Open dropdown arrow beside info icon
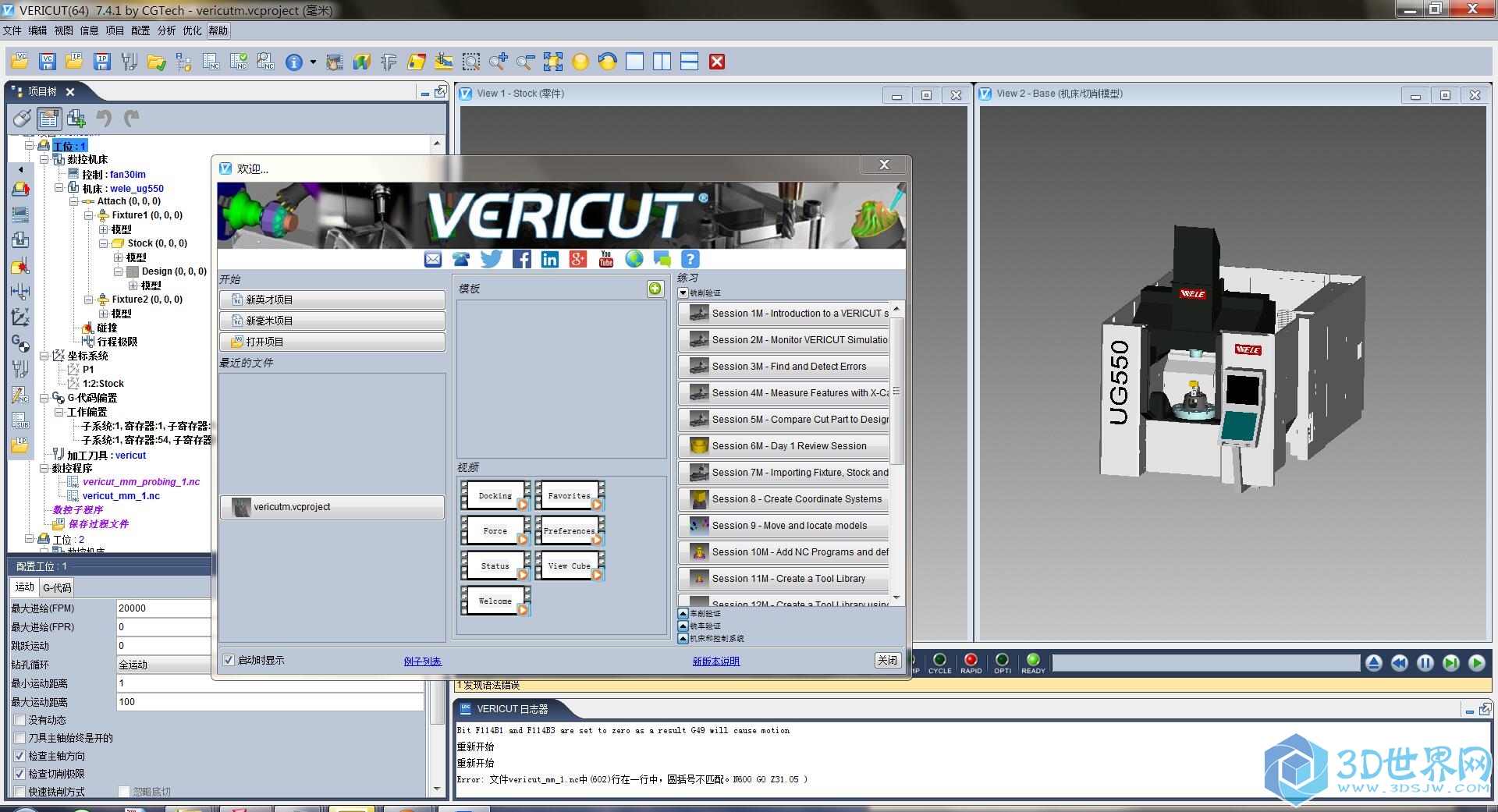Screen dimensions: 1498x812 pyautogui.click(x=313, y=62)
